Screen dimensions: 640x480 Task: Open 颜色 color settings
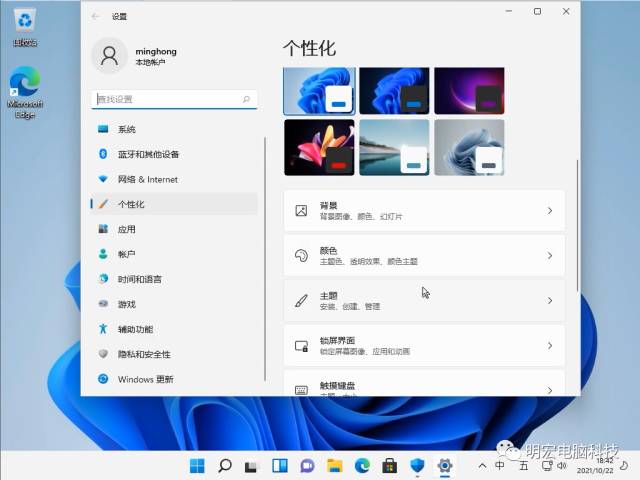click(424, 256)
